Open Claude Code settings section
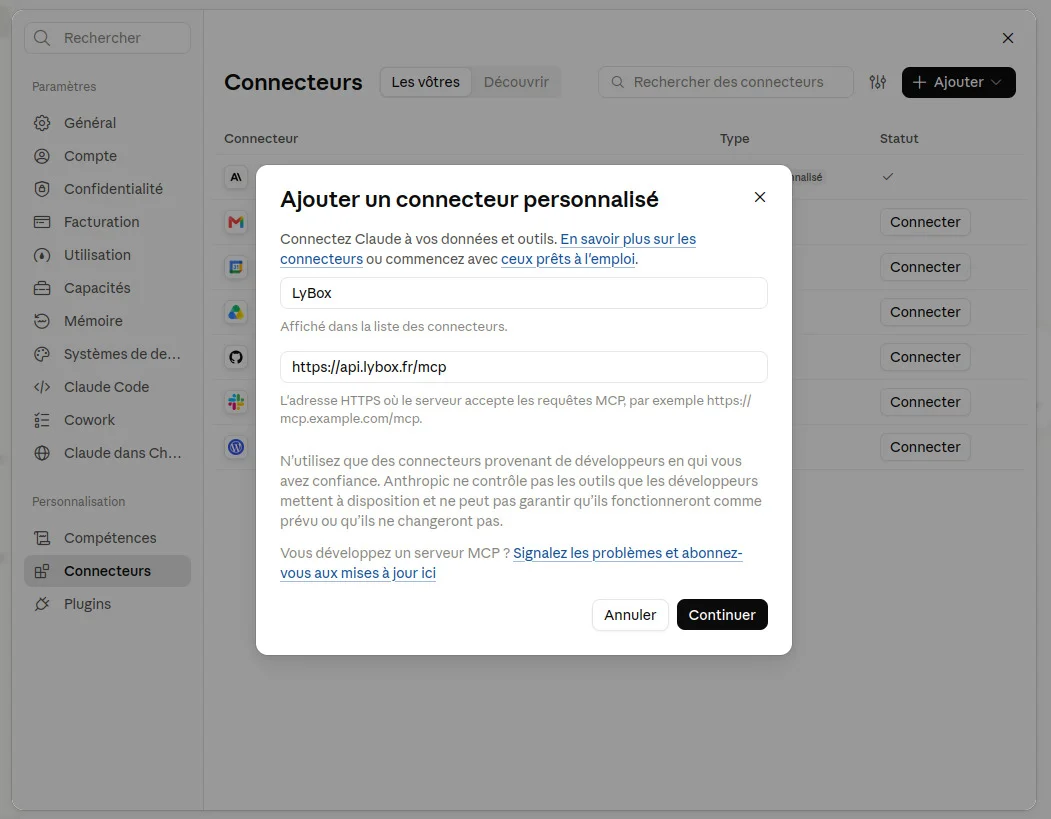 point(107,387)
